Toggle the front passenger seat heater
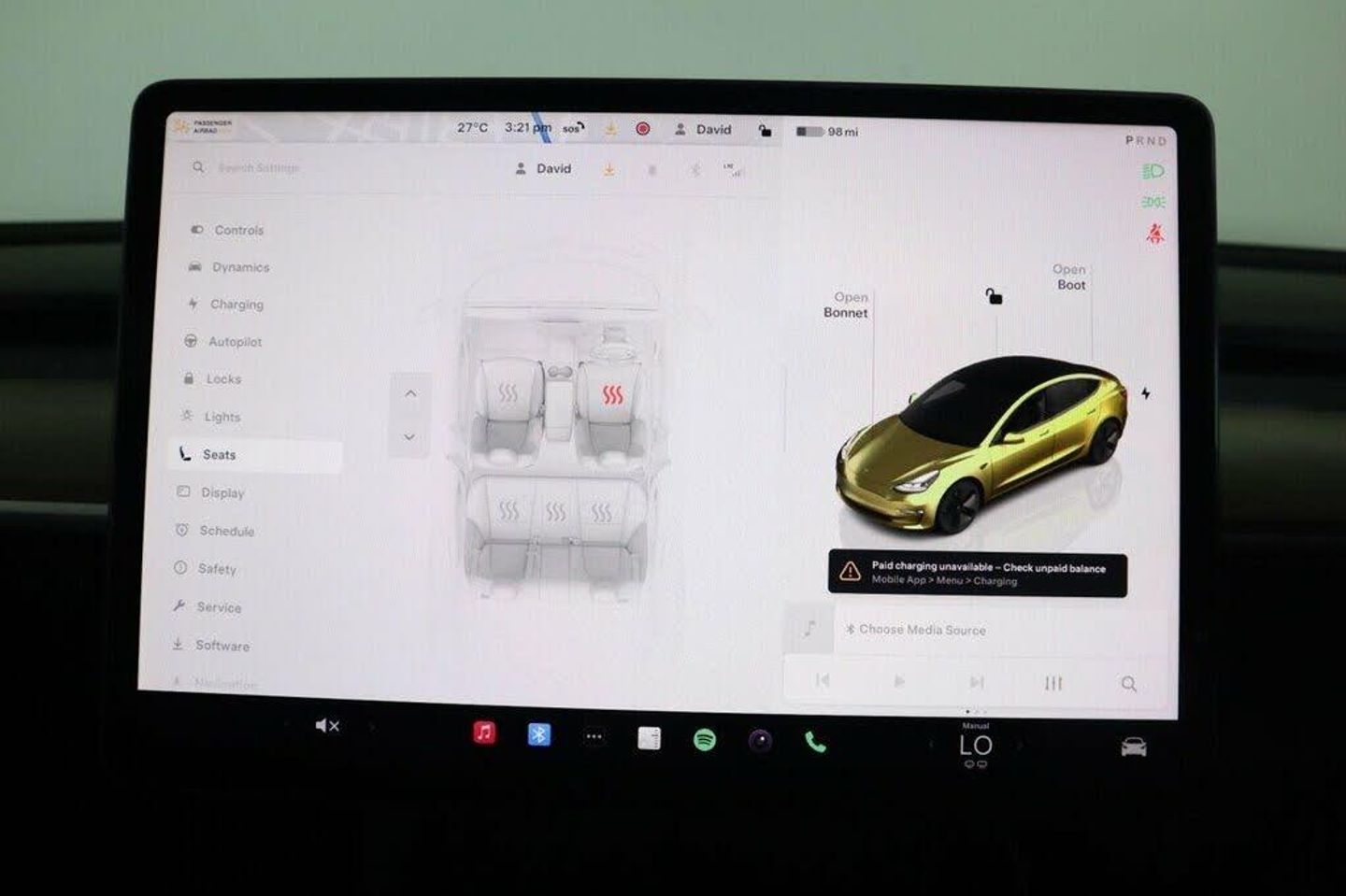Viewport: 1346px width, 896px height. [x=508, y=392]
